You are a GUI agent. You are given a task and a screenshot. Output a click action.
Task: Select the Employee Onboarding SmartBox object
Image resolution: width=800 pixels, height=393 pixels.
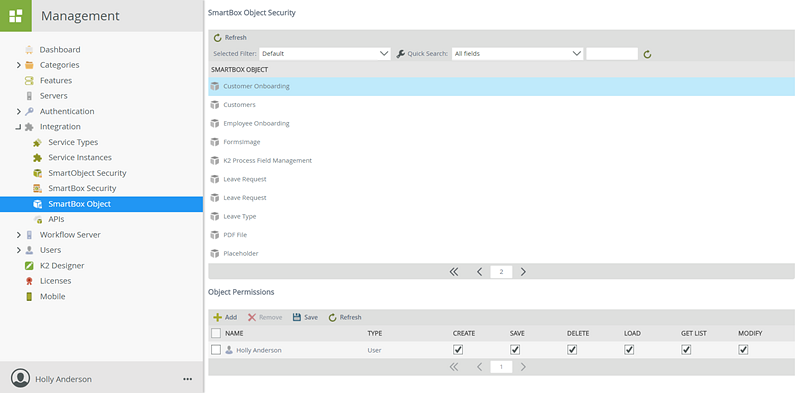(x=501, y=124)
